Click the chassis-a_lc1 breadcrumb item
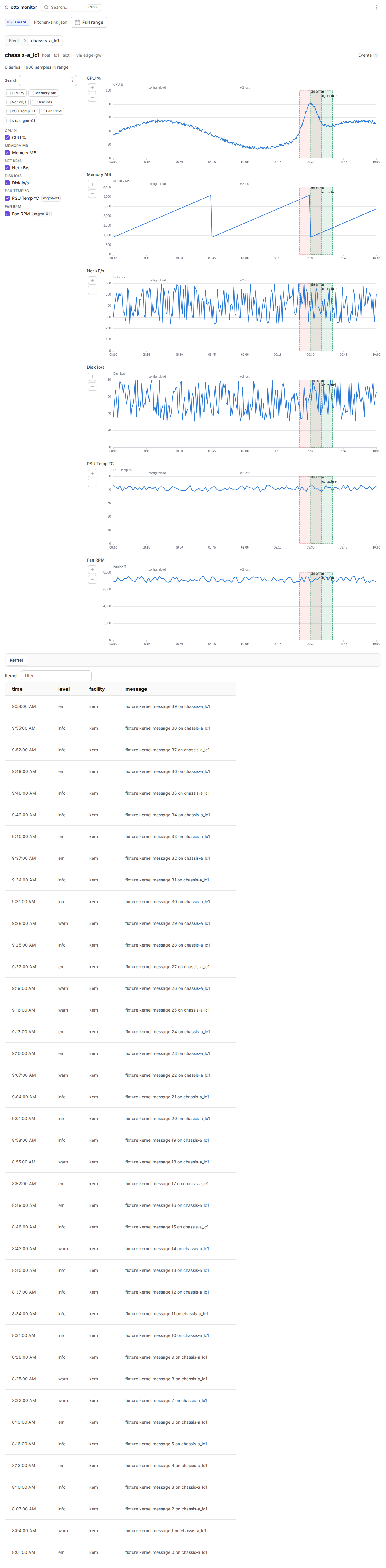Image resolution: width=386 pixels, height=1568 pixels. 45,41
